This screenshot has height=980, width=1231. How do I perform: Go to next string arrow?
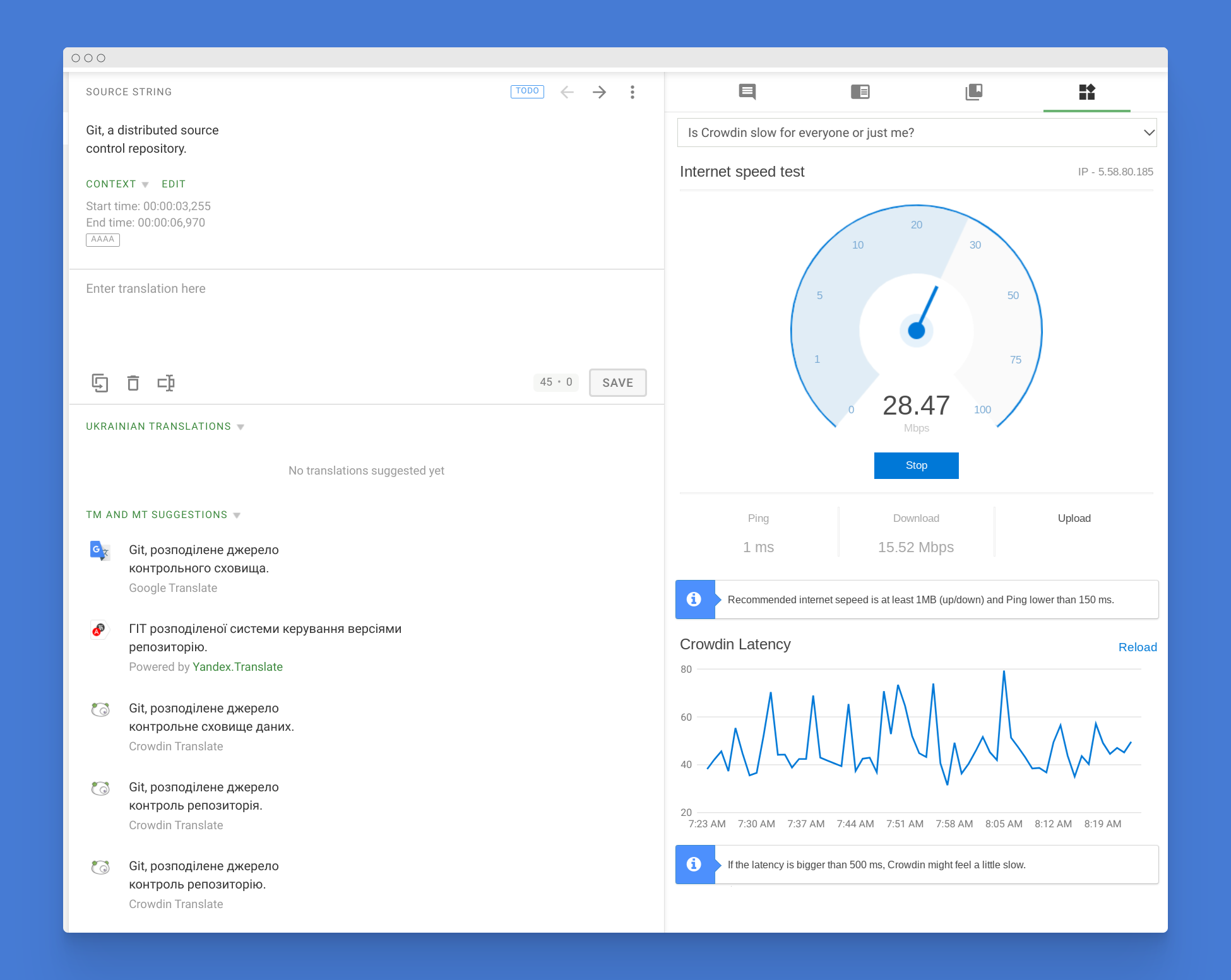599,92
